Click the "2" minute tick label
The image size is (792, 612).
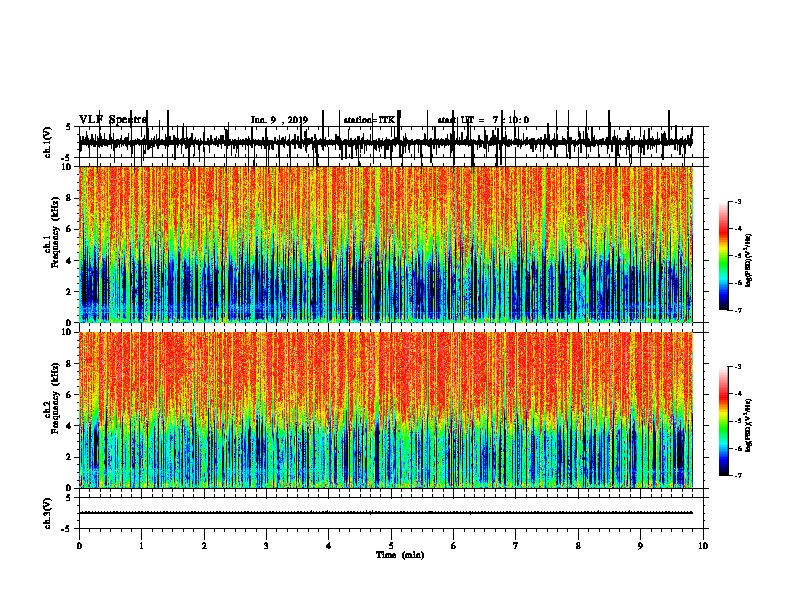click(204, 546)
